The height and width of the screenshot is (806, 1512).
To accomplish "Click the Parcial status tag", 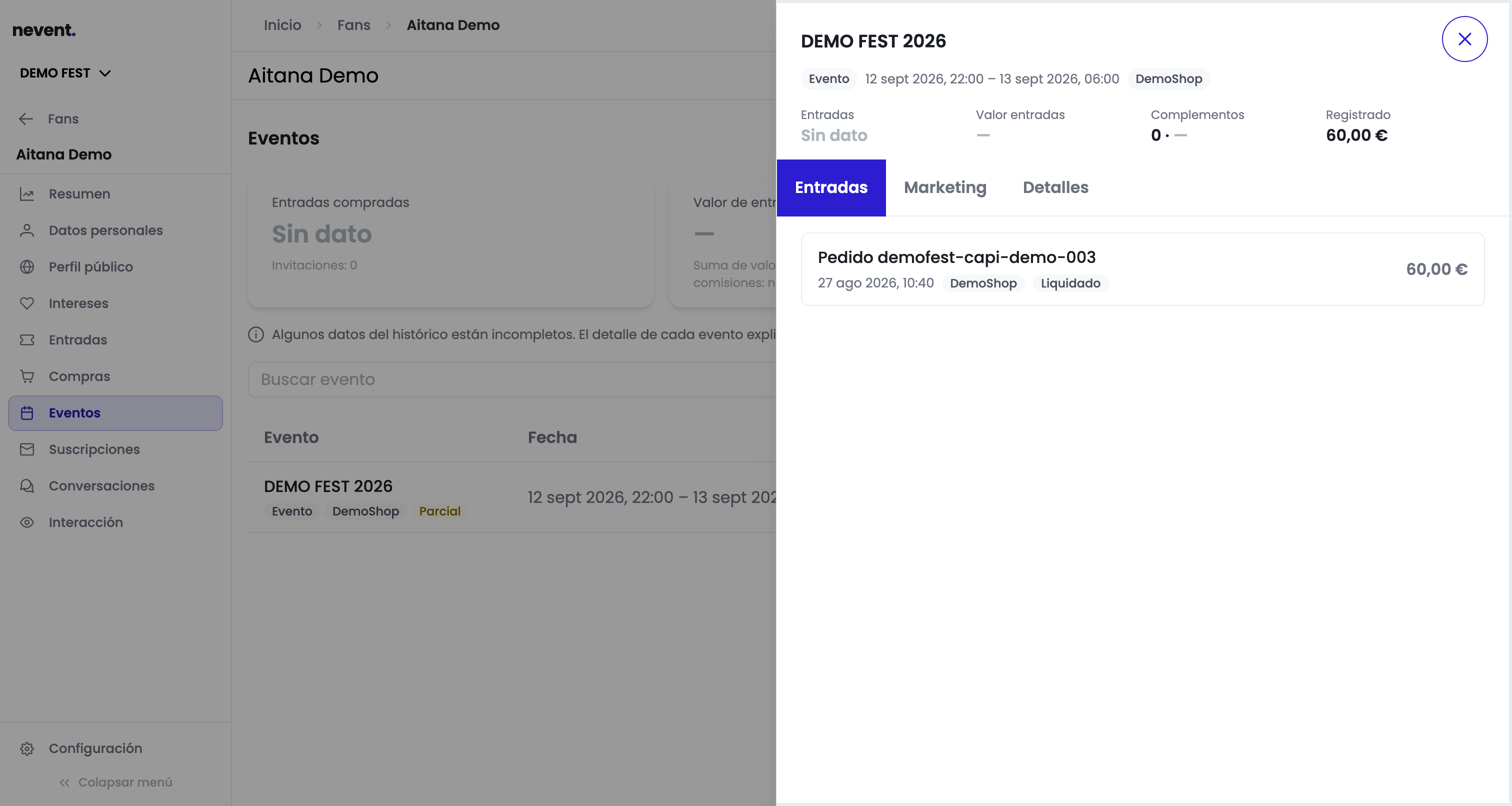I will [x=439, y=511].
